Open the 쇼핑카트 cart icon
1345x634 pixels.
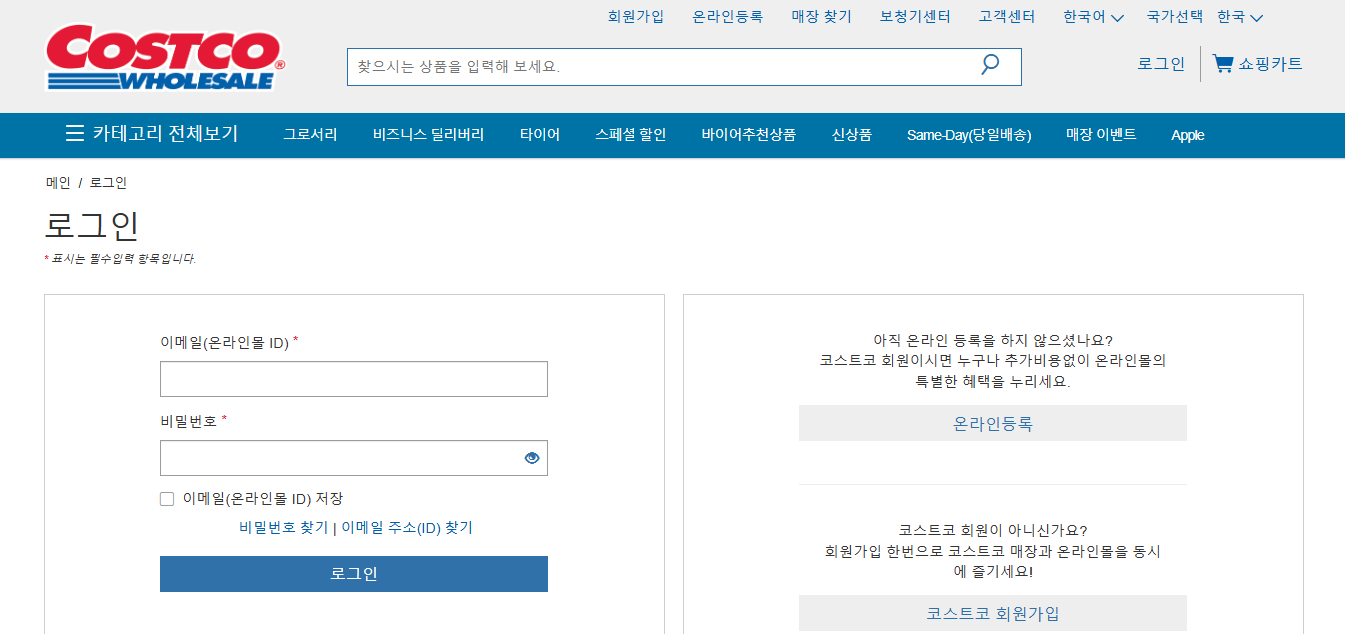pyautogui.click(x=1222, y=62)
